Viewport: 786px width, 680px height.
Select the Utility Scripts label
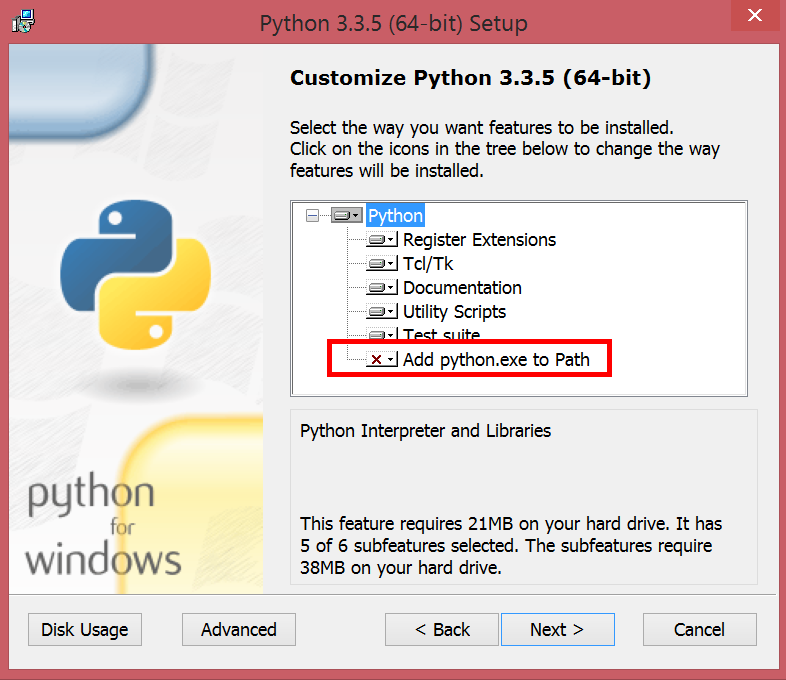[454, 312]
